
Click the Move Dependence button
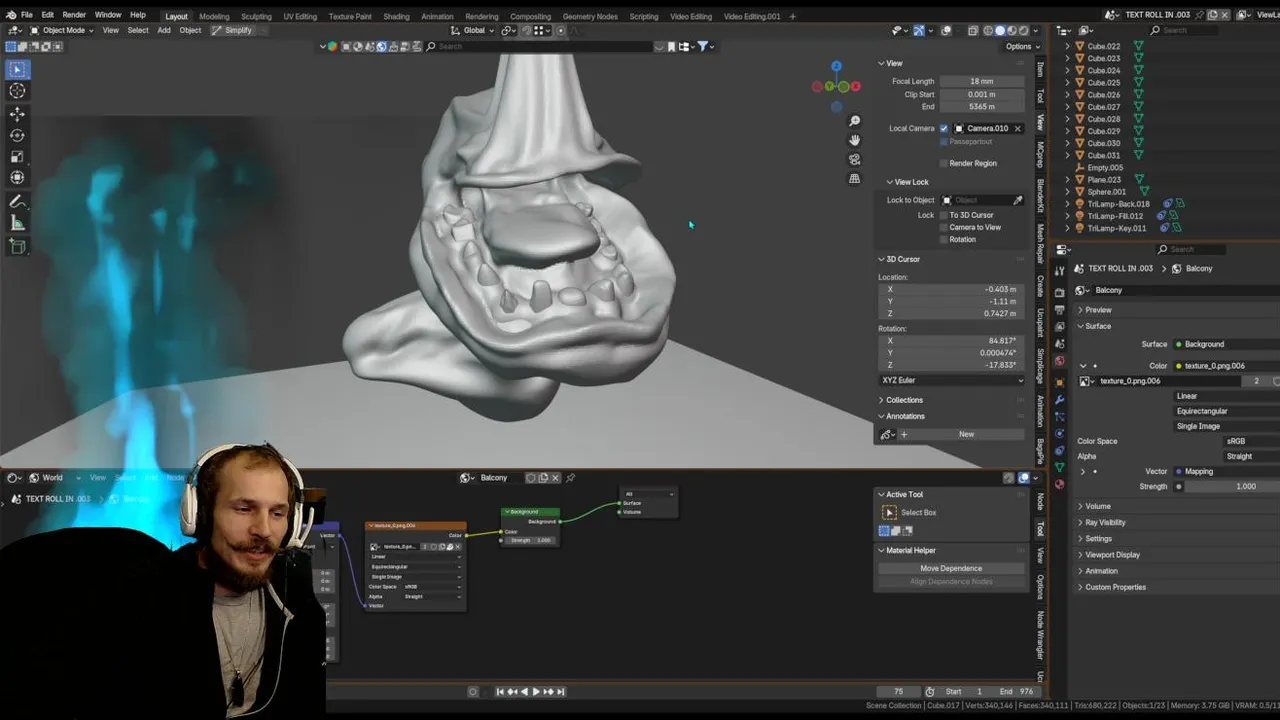point(951,568)
